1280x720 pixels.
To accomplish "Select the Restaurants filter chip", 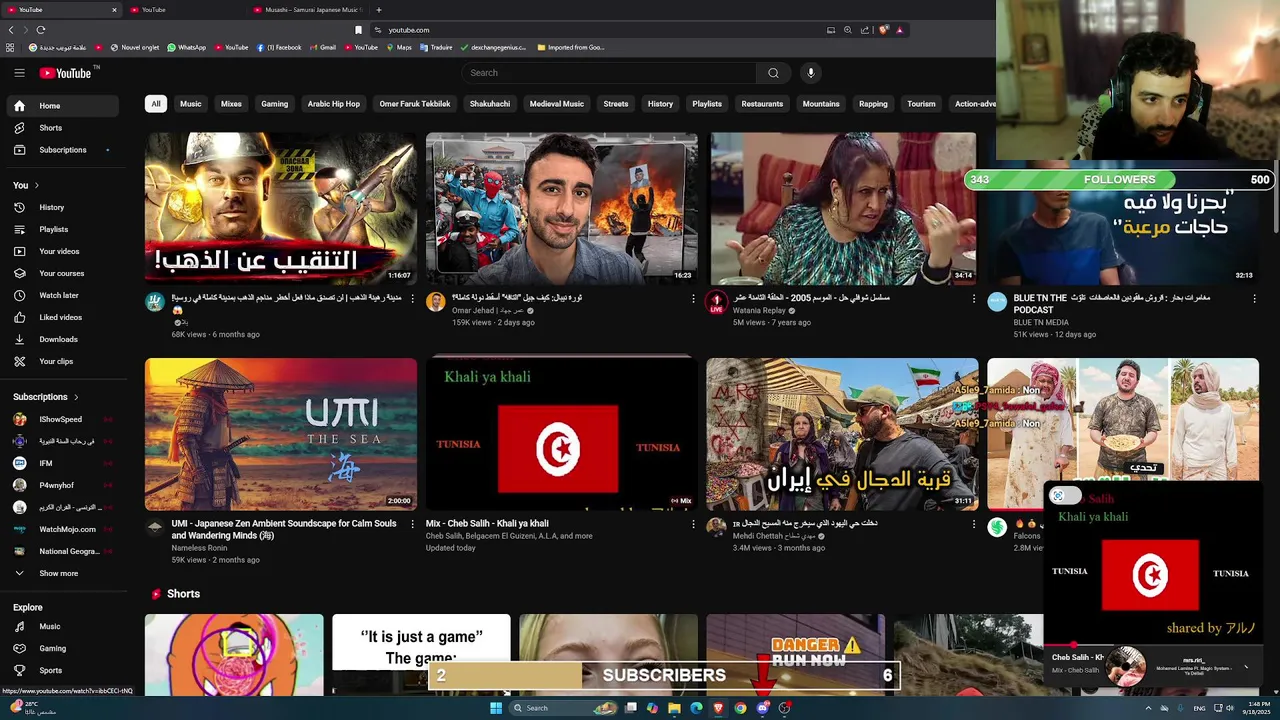I will tap(762, 104).
